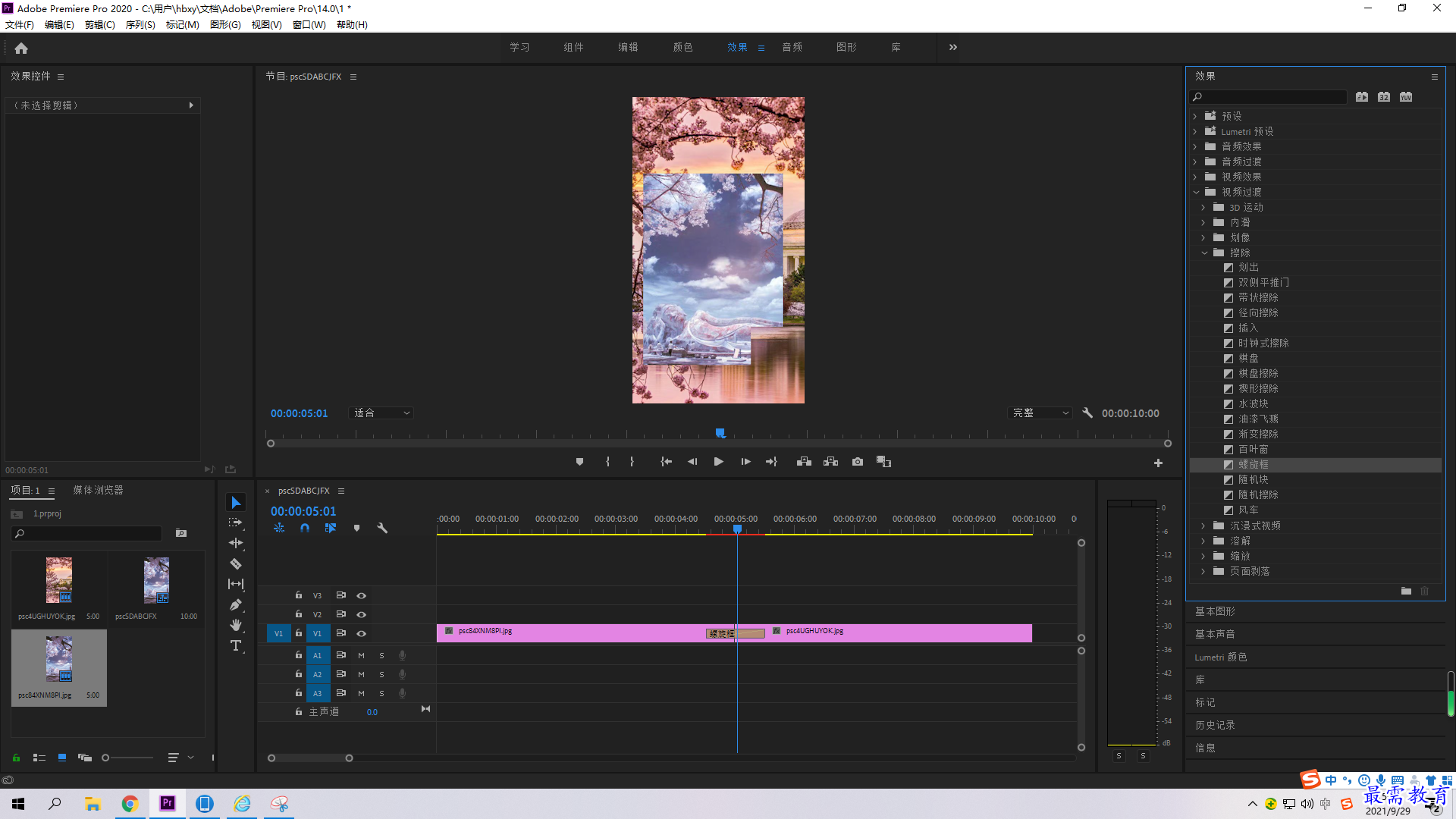Select the Selection tool arrow
The height and width of the screenshot is (819, 1456).
[x=236, y=503]
